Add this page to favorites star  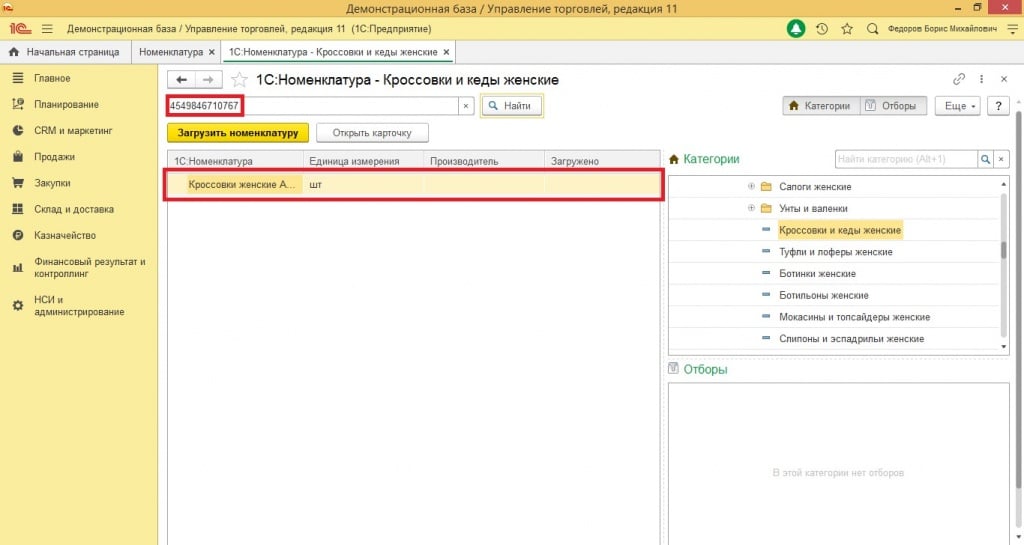click(239, 80)
